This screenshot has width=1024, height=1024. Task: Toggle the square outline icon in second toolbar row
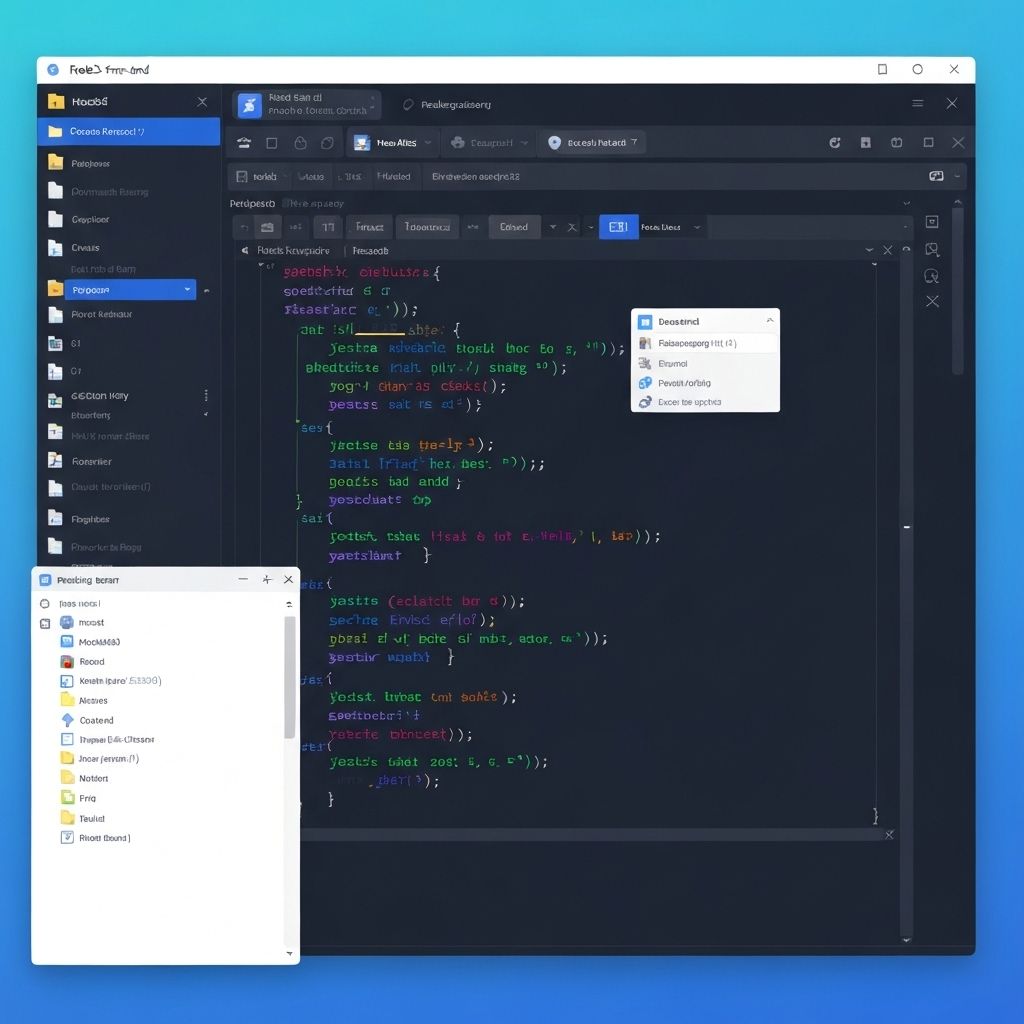tap(272, 143)
